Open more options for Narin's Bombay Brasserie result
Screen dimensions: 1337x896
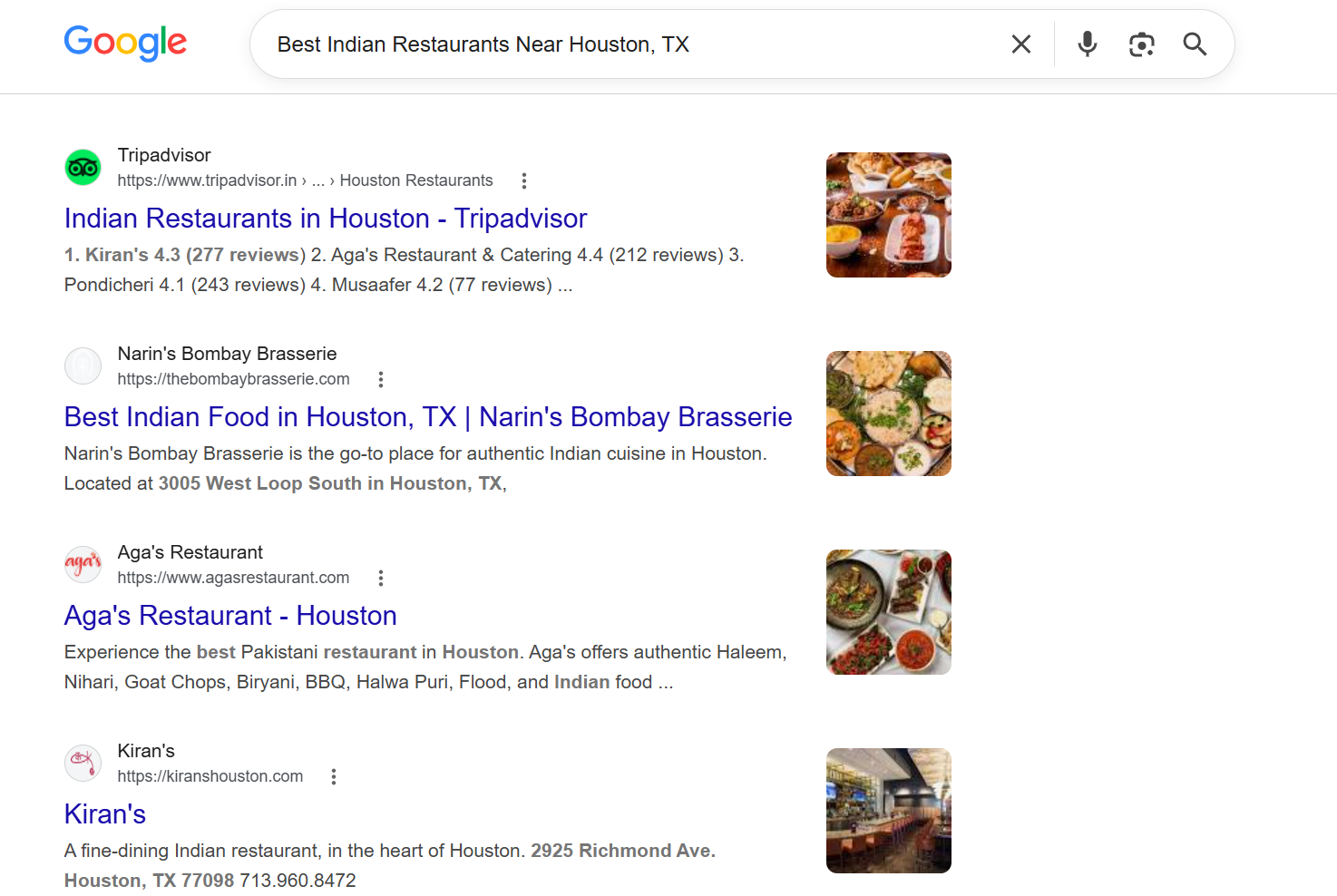(x=381, y=379)
